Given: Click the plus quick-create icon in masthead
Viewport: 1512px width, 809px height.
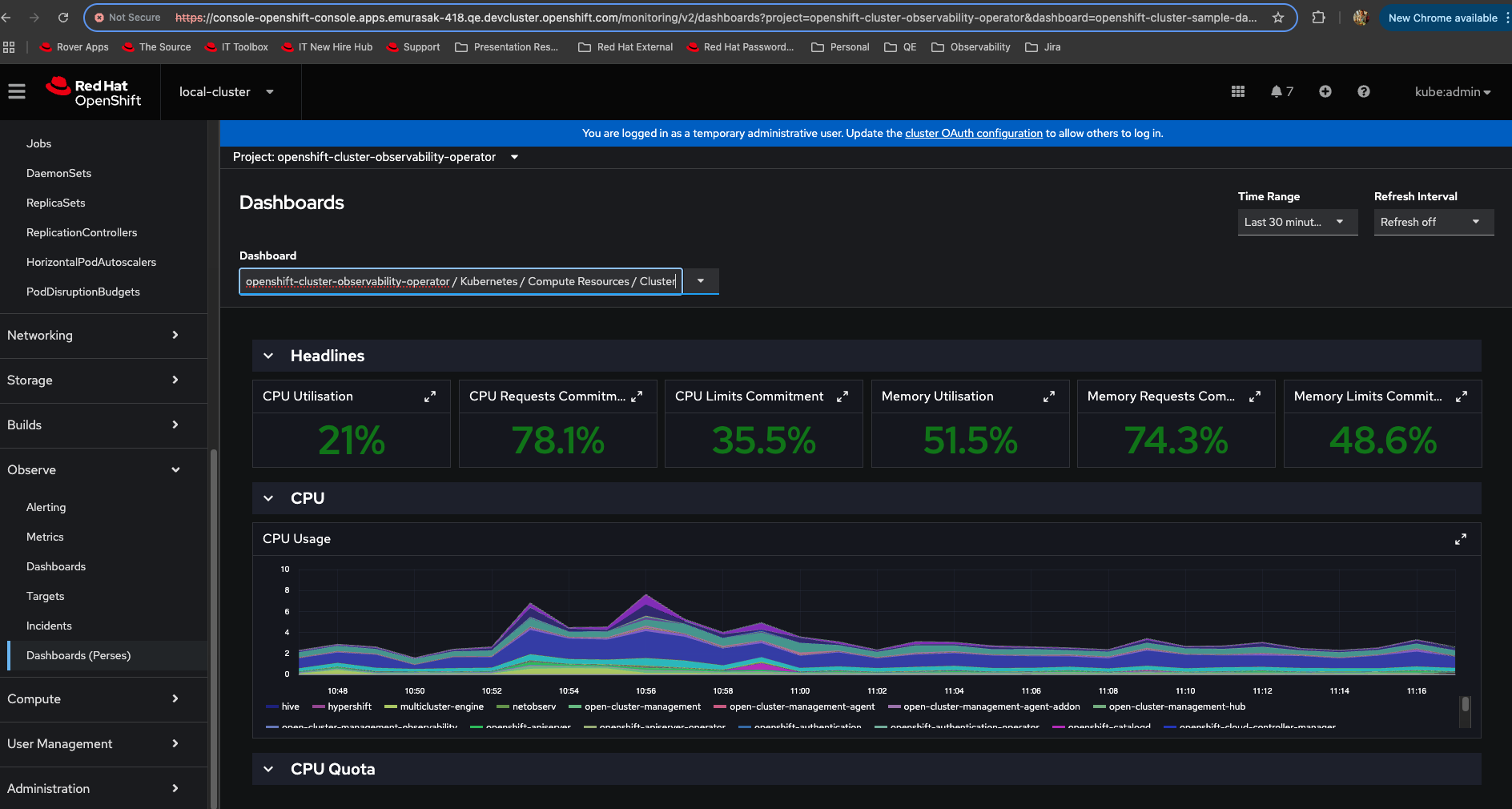Looking at the screenshot, I should (1325, 92).
